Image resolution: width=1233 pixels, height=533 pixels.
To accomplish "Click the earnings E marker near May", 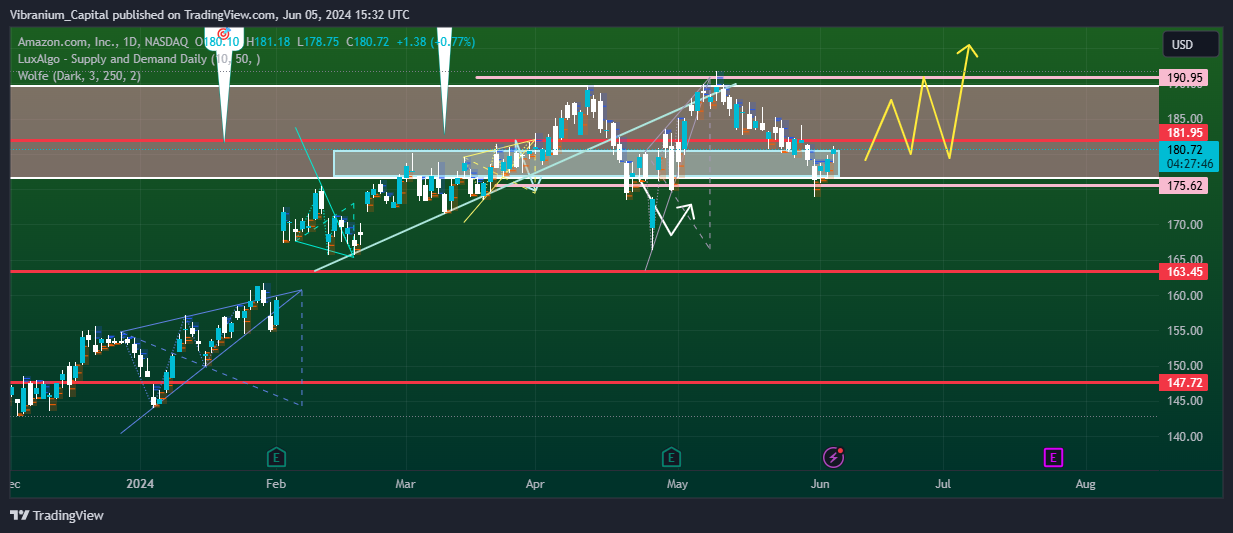I will [x=672, y=458].
